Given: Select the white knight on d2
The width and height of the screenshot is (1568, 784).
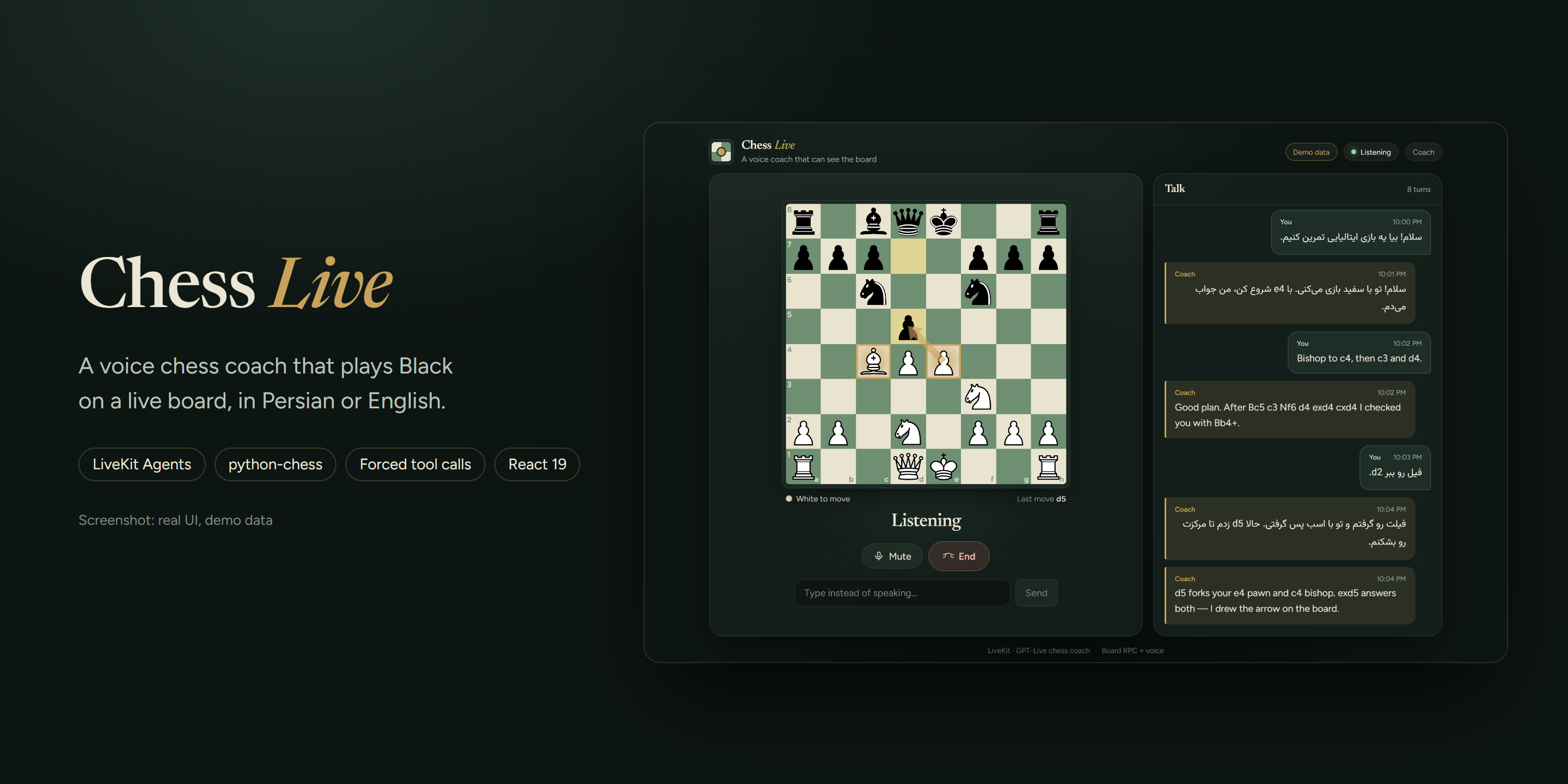Looking at the screenshot, I should [908, 432].
